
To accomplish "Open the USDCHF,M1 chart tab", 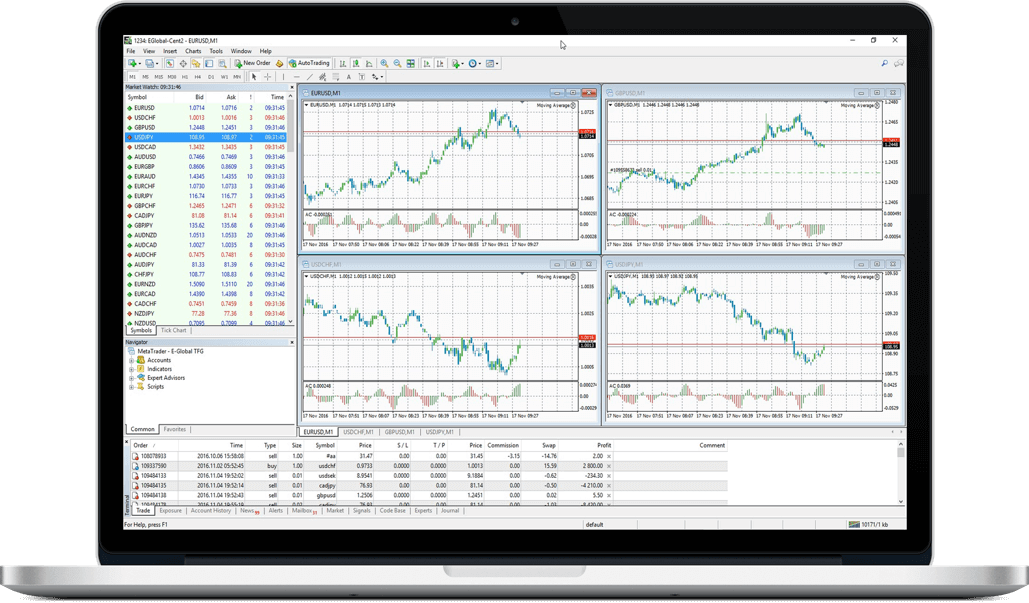I will coord(359,431).
